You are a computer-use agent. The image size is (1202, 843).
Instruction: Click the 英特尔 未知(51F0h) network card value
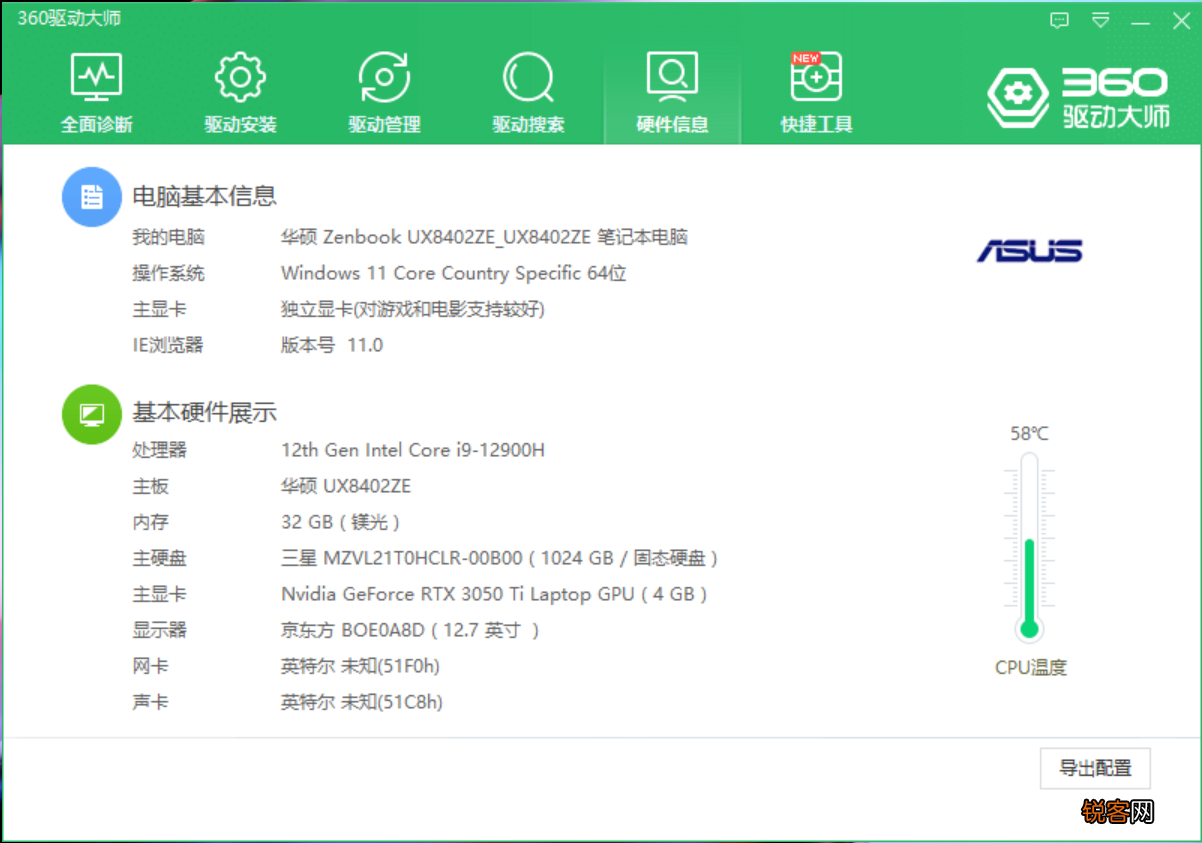pyautogui.click(x=361, y=666)
